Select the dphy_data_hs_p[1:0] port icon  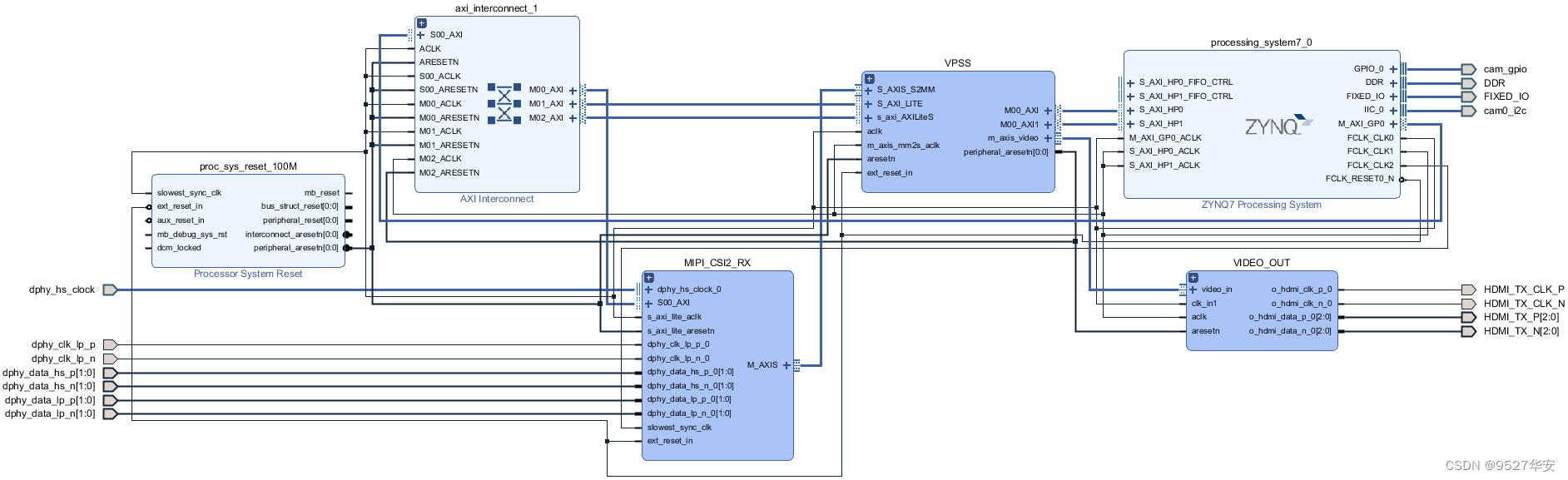click(110, 373)
